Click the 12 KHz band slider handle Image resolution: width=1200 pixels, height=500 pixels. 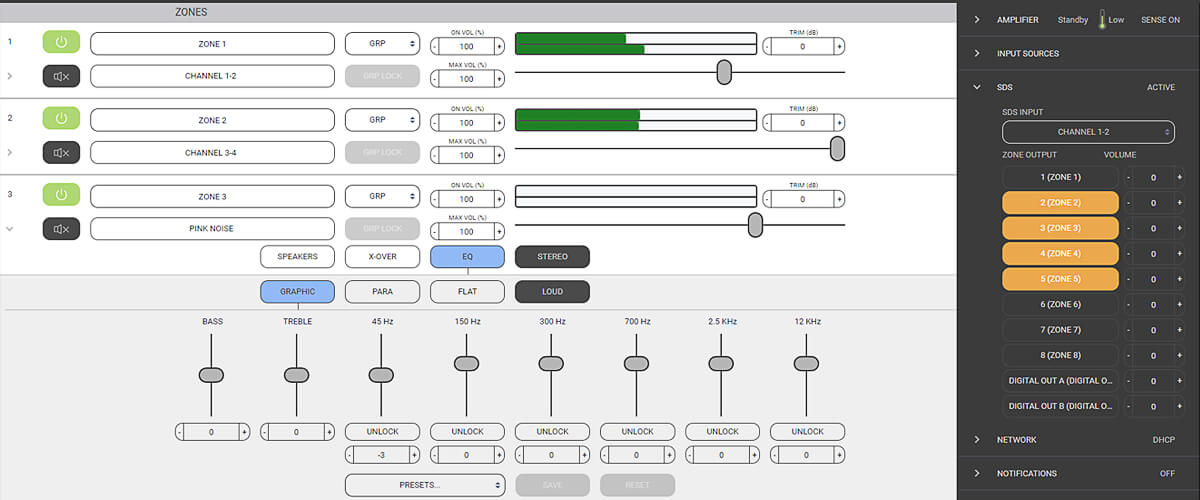click(807, 364)
